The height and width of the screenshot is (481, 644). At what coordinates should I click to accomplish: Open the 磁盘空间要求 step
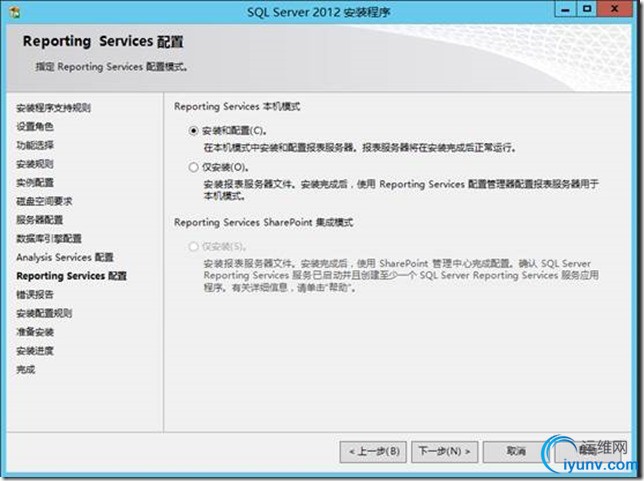point(44,201)
